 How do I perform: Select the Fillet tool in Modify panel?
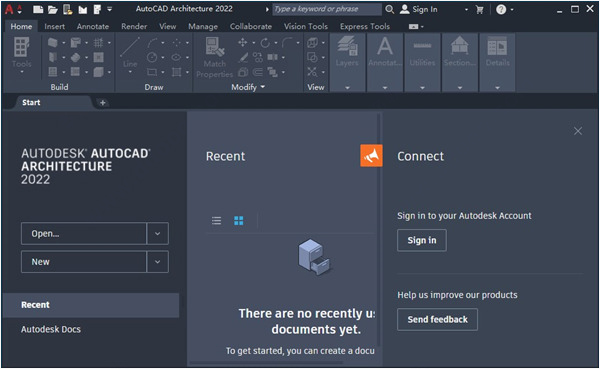click(x=288, y=42)
